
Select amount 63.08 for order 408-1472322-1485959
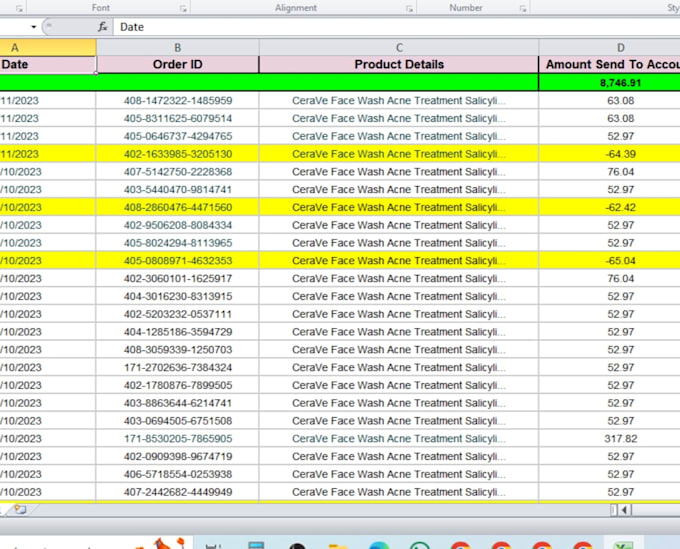pos(609,101)
